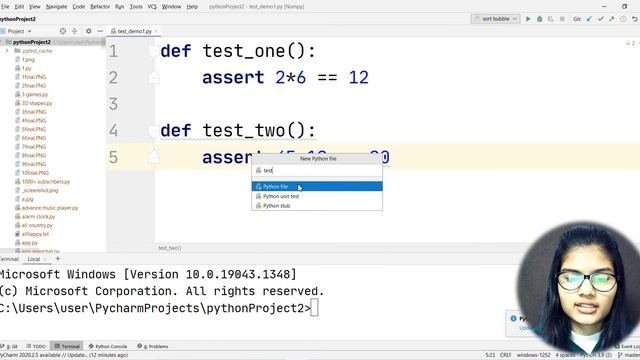Select 1000+ subscribers.py file
This screenshot has height=360, width=640.
[x=46, y=182]
